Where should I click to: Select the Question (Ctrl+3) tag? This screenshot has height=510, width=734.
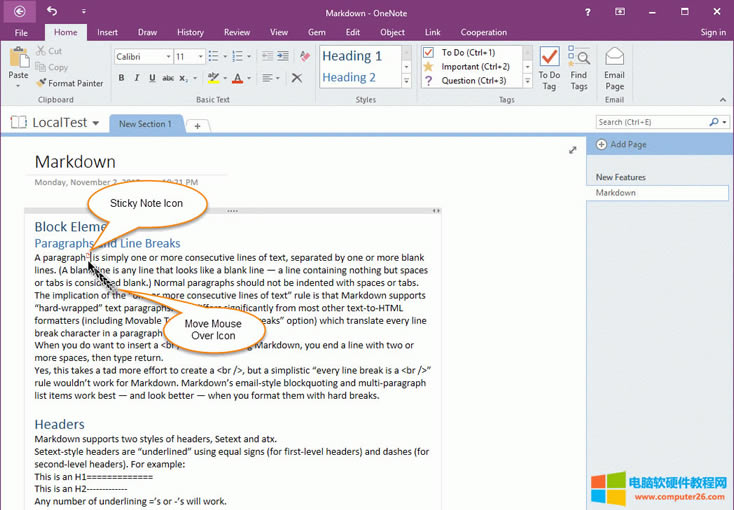(x=429, y=80)
